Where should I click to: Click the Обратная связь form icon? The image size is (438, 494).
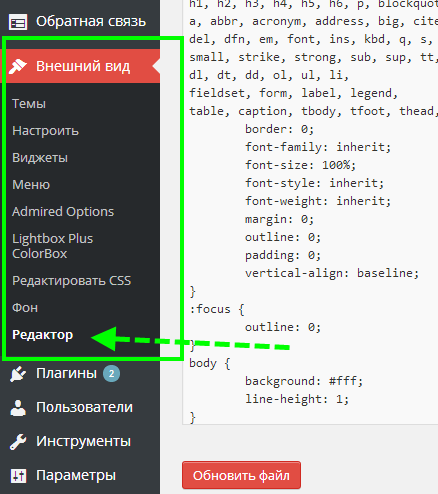click(18, 22)
